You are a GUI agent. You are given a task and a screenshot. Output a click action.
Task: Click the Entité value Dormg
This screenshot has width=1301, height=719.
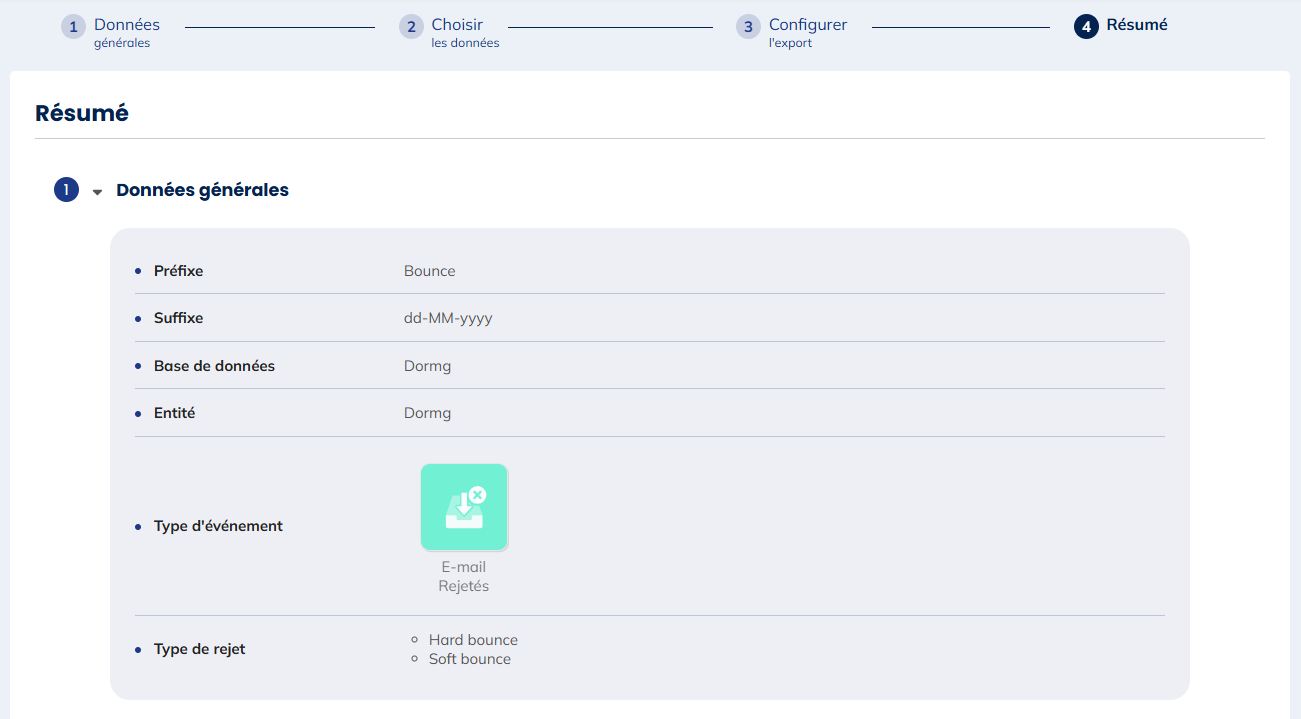(x=427, y=413)
